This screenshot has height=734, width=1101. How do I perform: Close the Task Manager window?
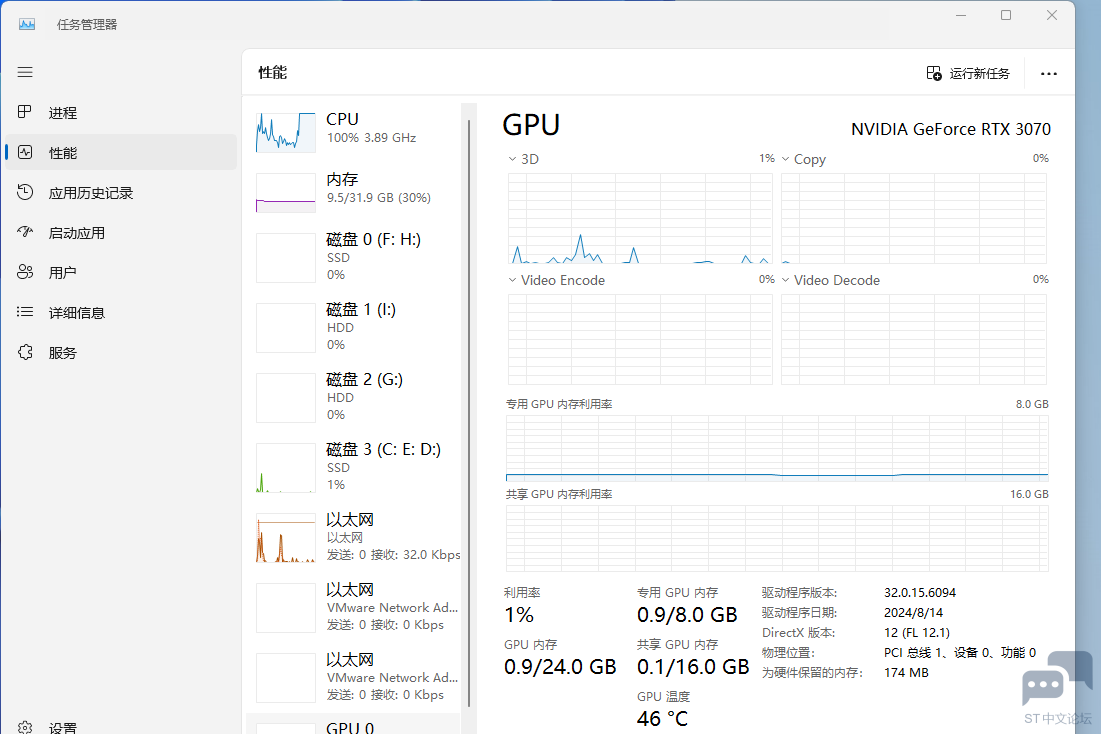coord(1052,15)
